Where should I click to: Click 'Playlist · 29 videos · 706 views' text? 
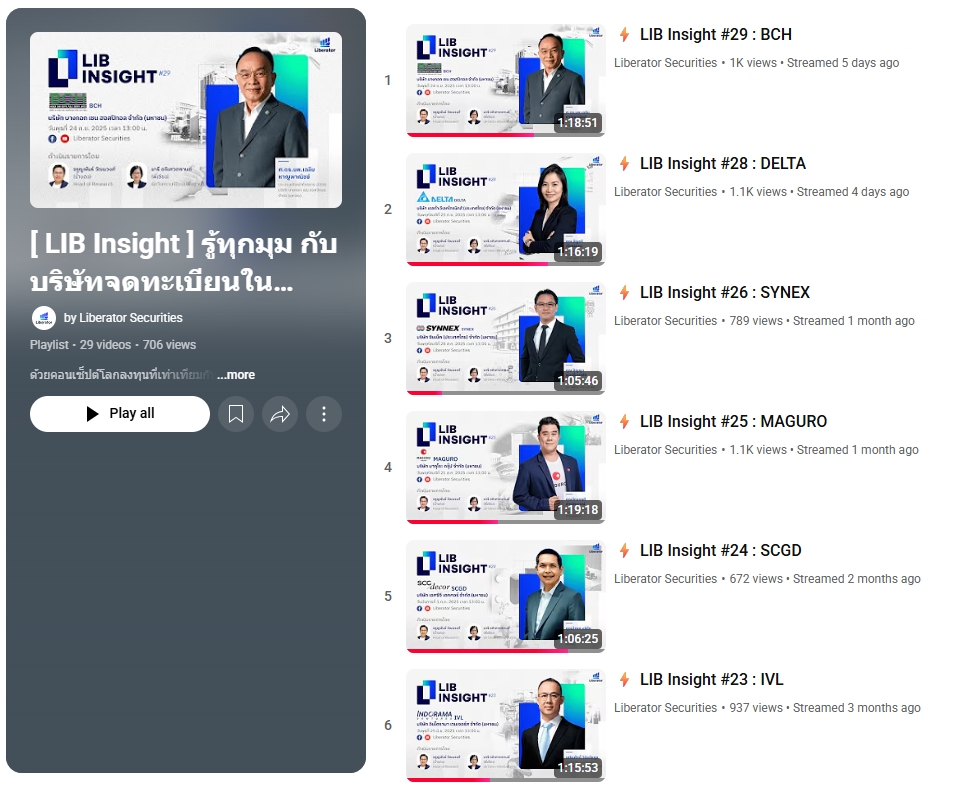[113, 345]
